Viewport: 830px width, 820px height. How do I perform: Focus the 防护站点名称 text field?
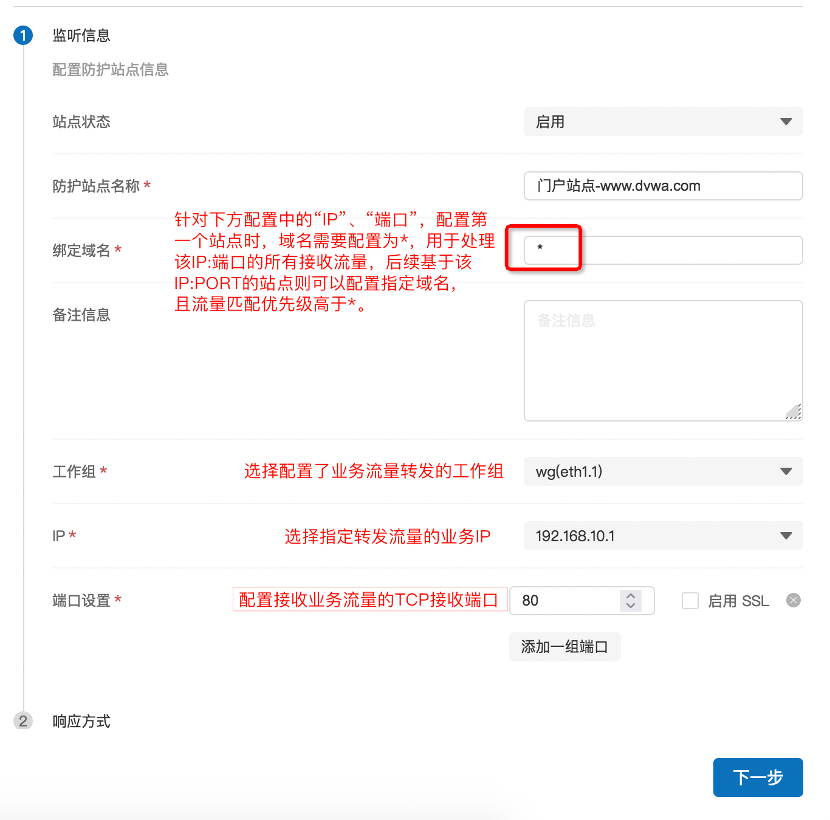(x=663, y=186)
